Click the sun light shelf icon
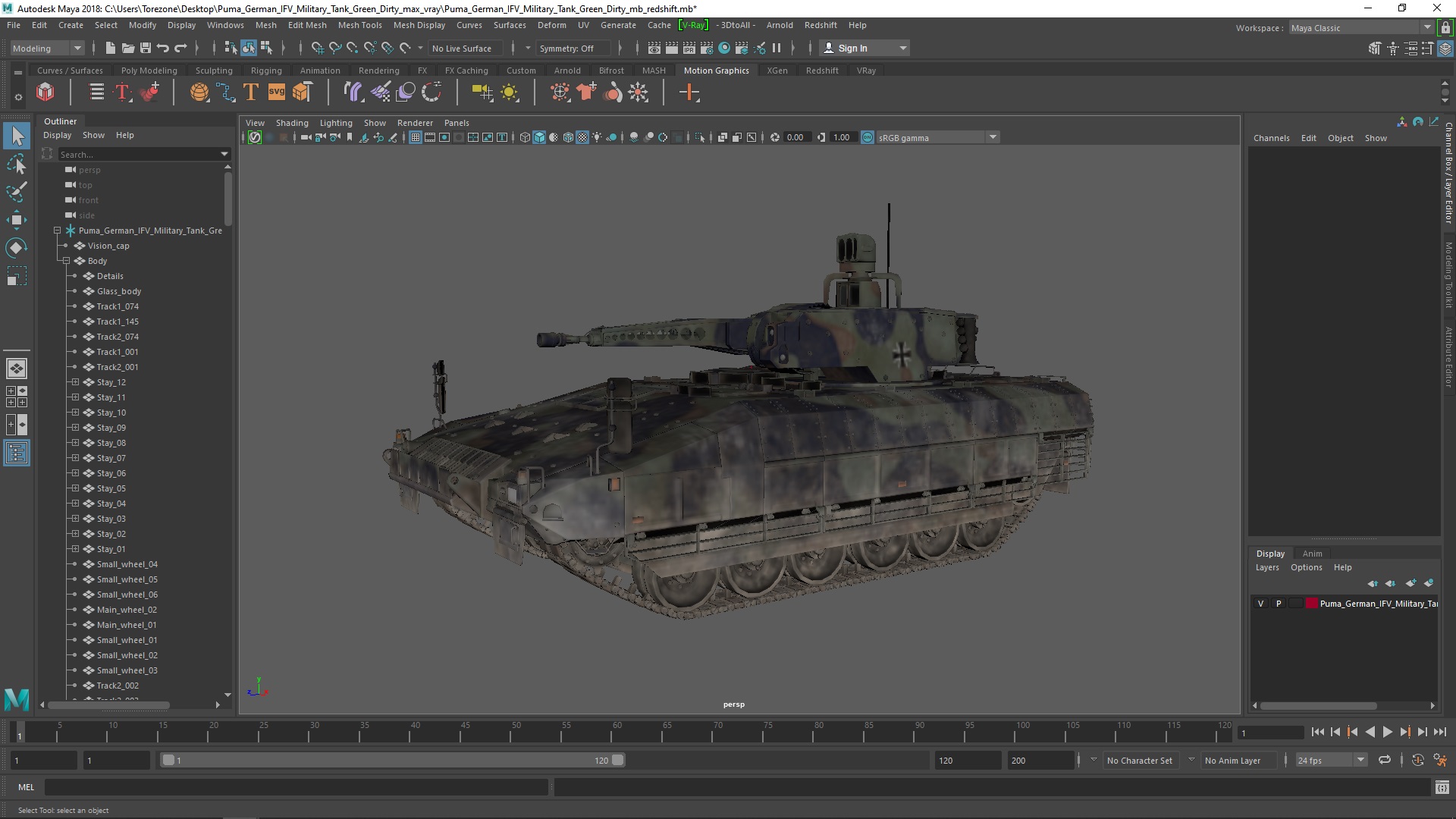 510,93
